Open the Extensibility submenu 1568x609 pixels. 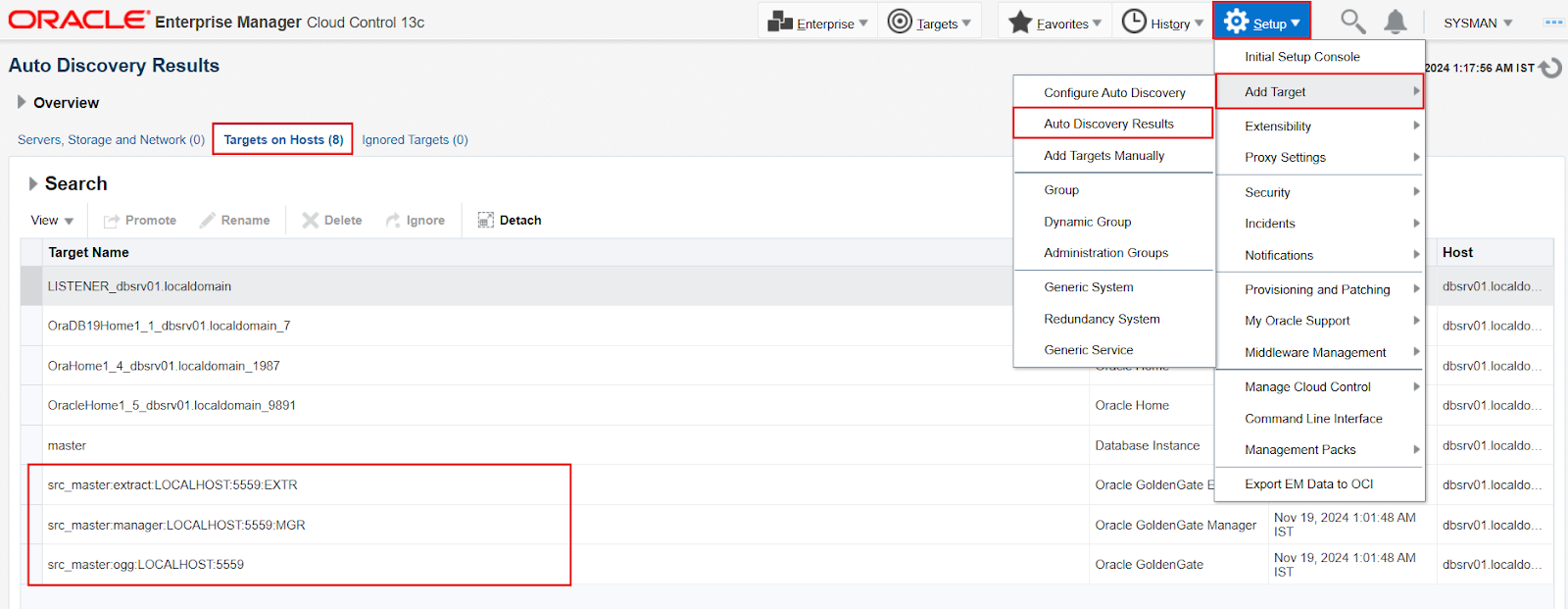pyautogui.click(x=1319, y=126)
